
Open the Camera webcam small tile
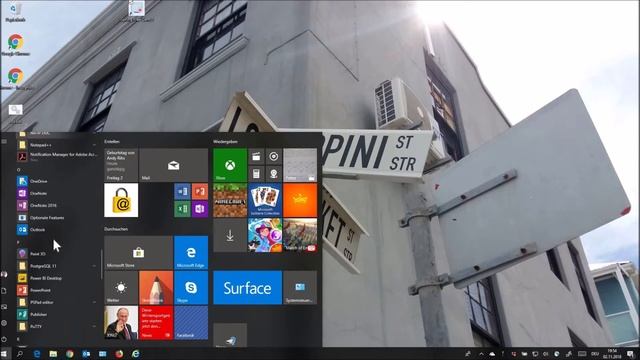point(274,174)
